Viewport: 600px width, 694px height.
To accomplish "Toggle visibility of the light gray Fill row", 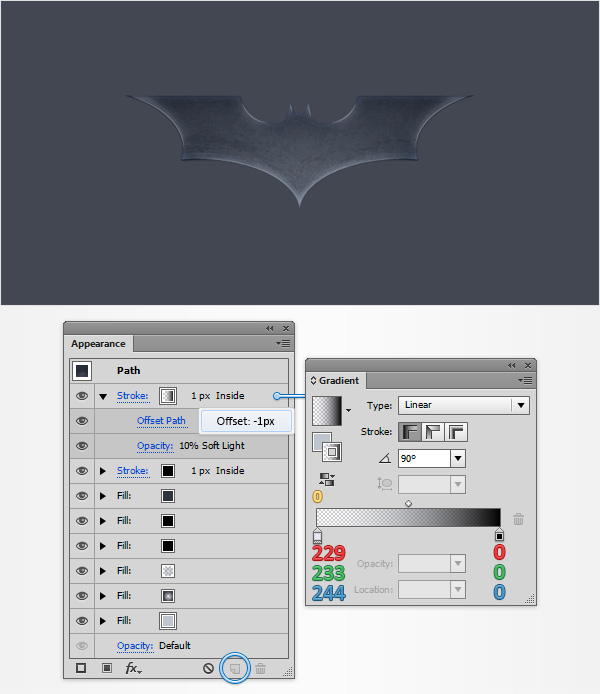I will pyautogui.click(x=82, y=621).
